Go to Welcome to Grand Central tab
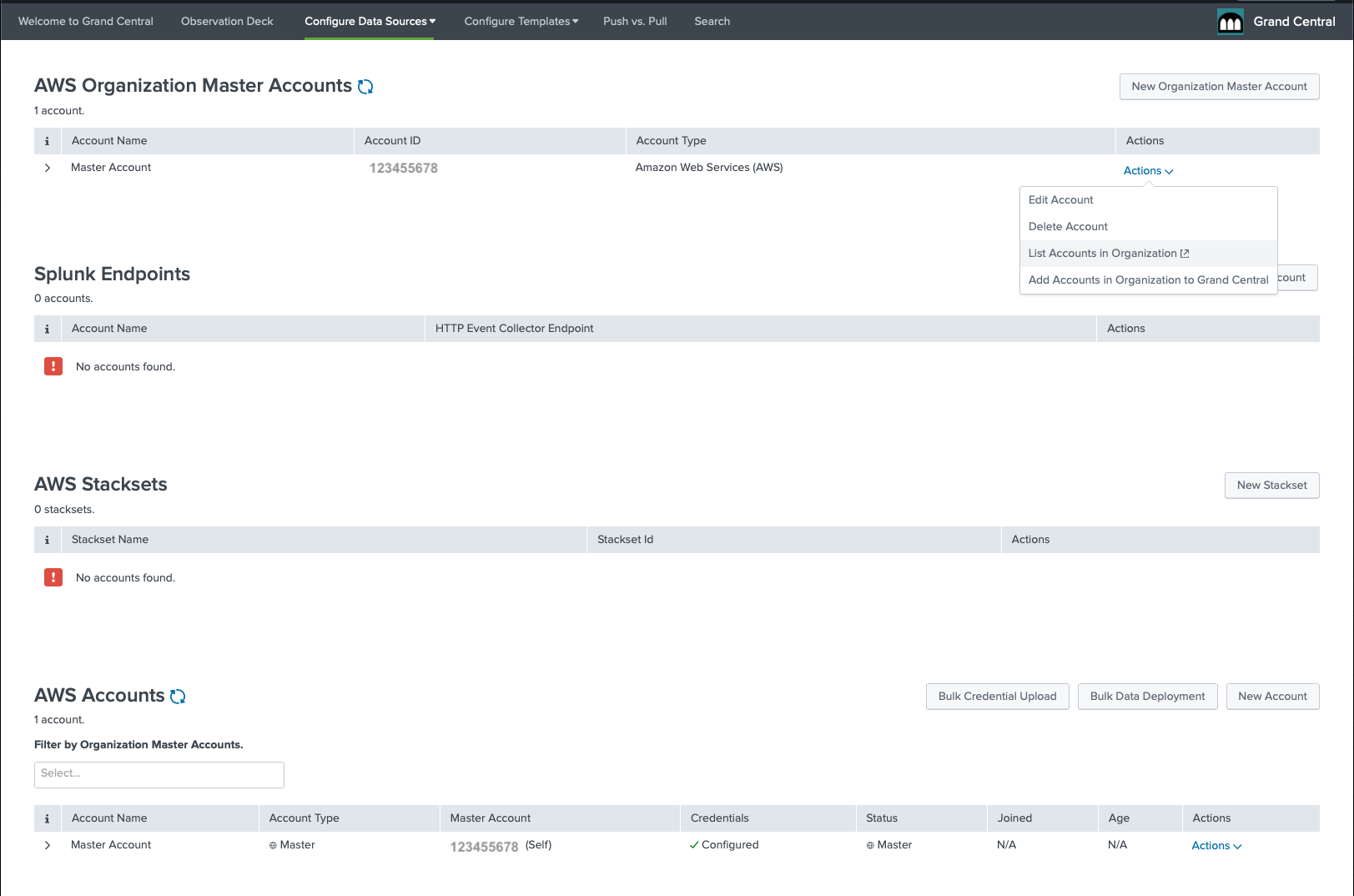 [x=86, y=22]
